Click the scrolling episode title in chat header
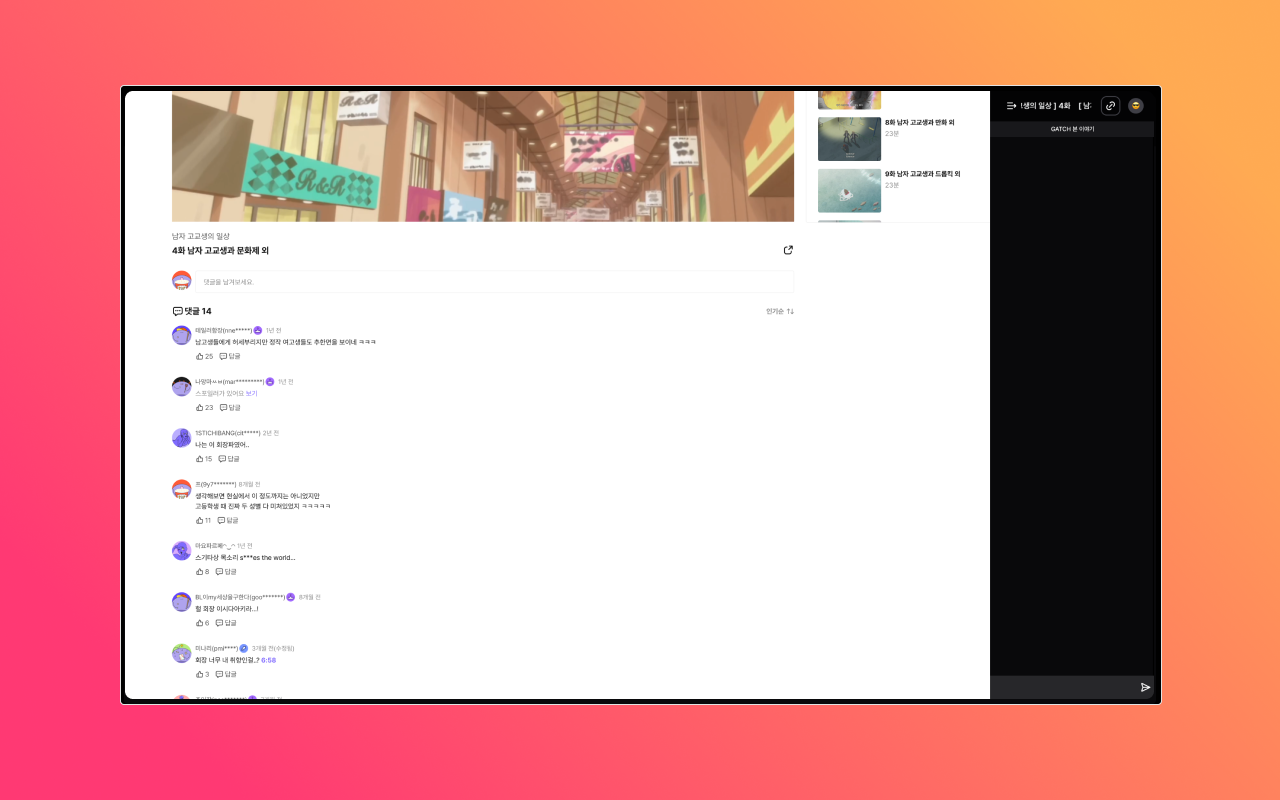1280x800 pixels. coord(1055,105)
